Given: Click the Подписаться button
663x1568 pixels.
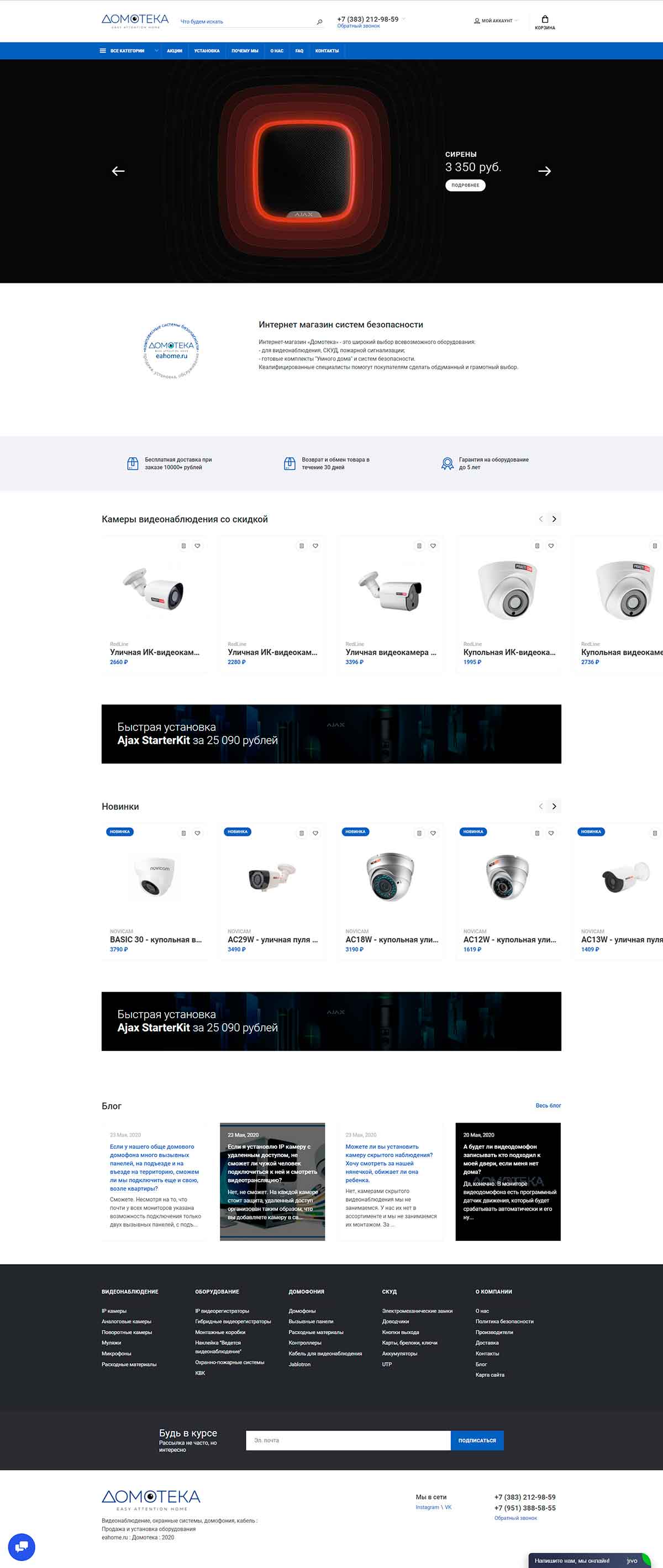Looking at the screenshot, I should point(477,1440).
